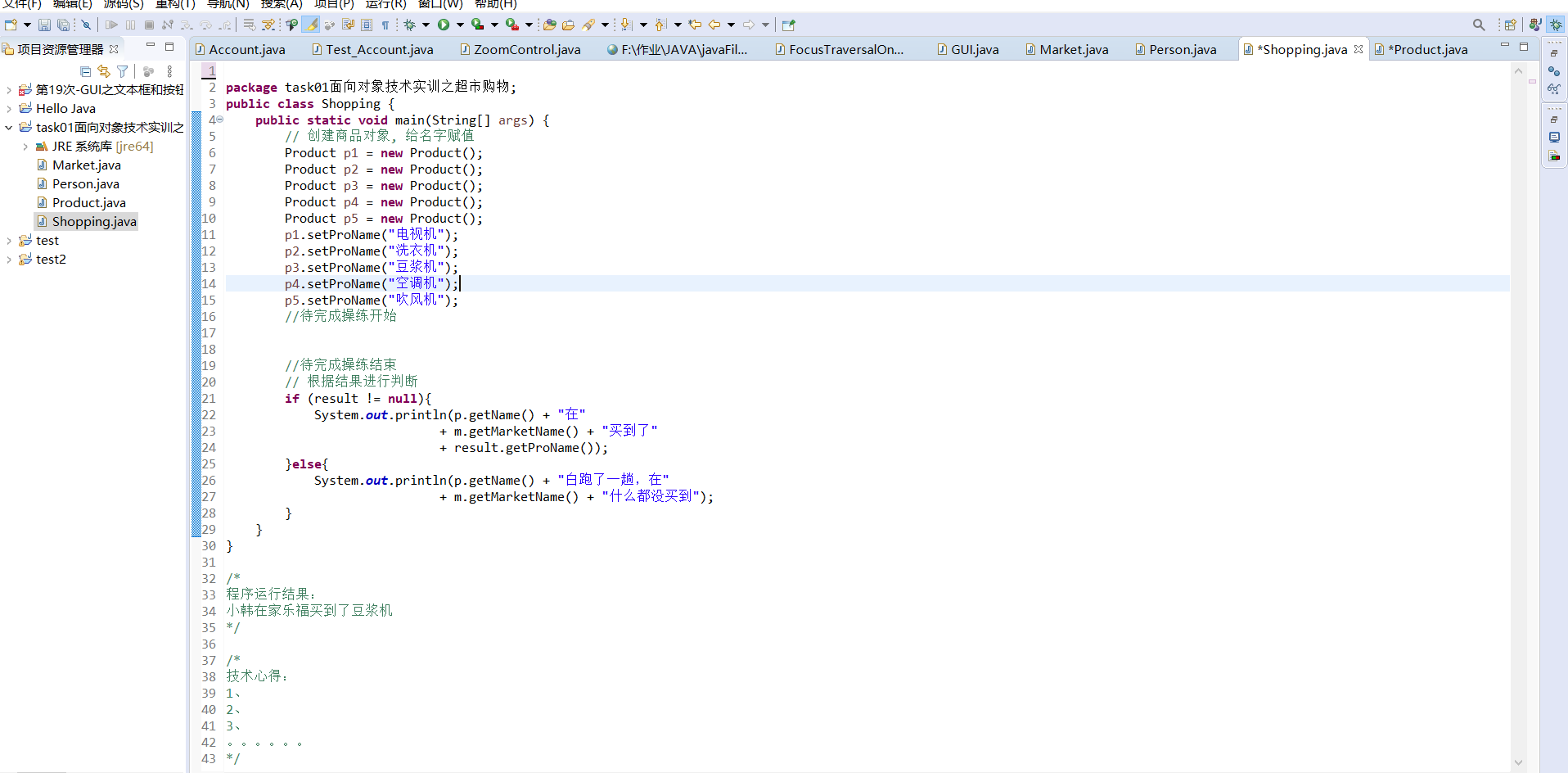Click Collapse All in project explorer
1568x773 pixels.
tap(85, 71)
